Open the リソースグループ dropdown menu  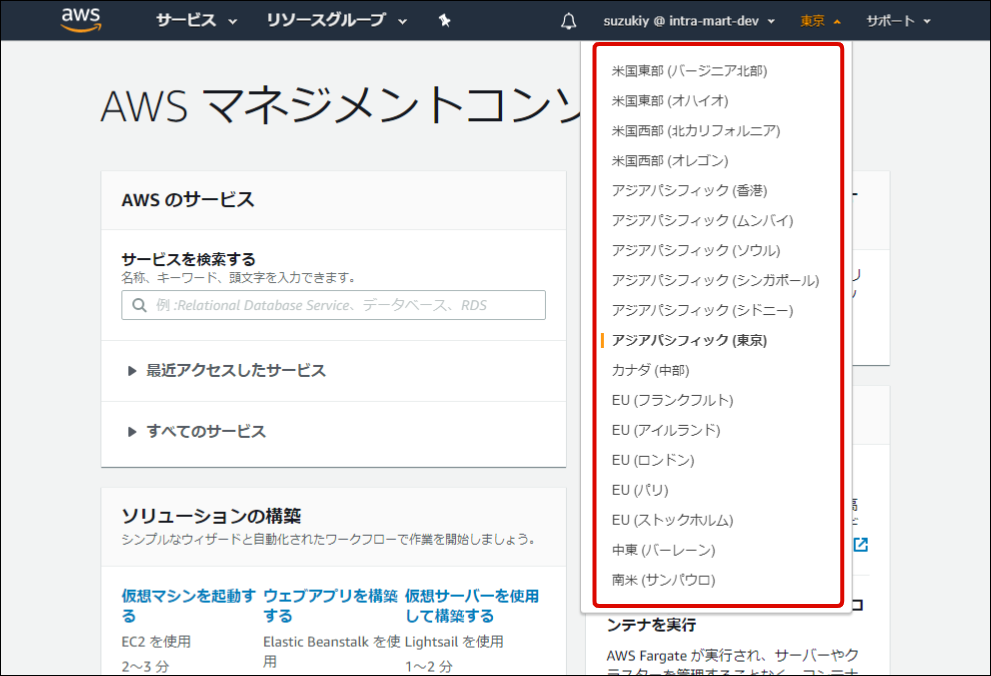click(337, 21)
